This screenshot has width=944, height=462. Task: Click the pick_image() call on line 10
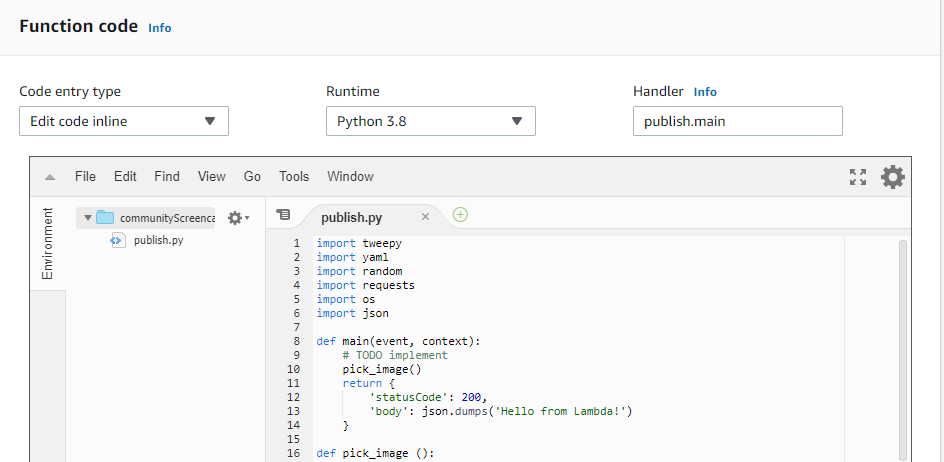click(x=382, y=369)
